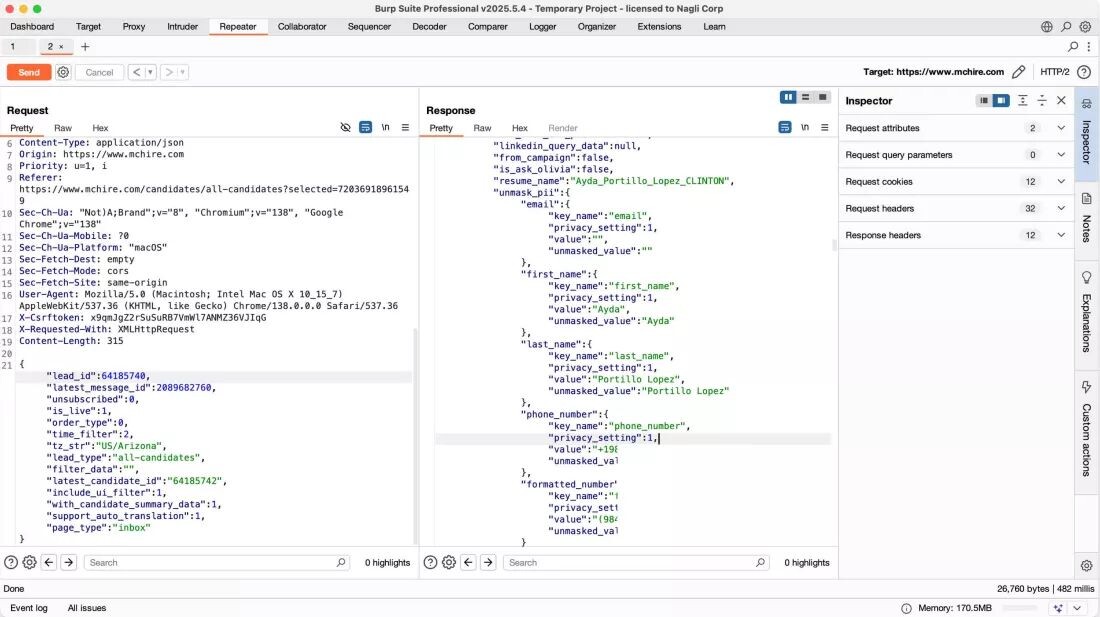Open the Notes side panel

coord(1087,218)
